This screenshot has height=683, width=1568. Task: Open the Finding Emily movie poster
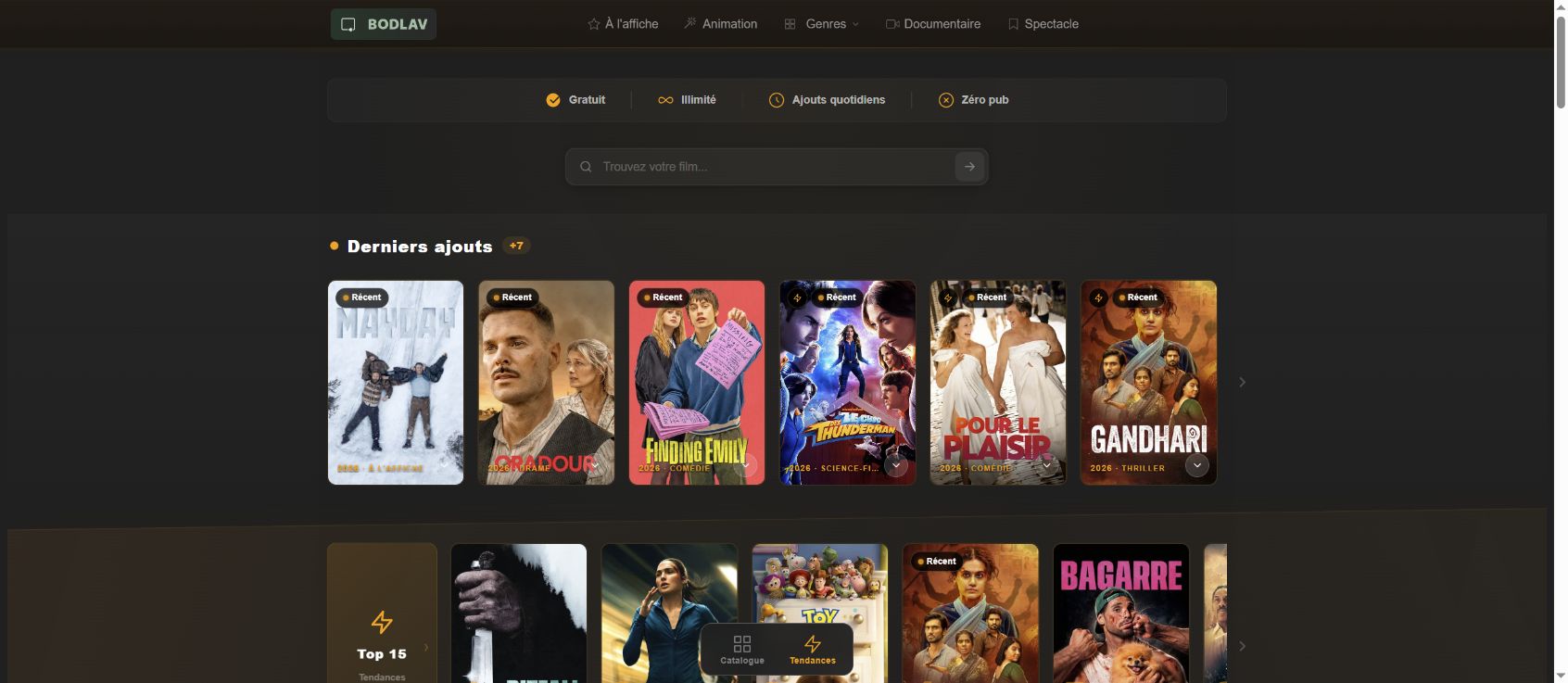click(x=697, y=383)
